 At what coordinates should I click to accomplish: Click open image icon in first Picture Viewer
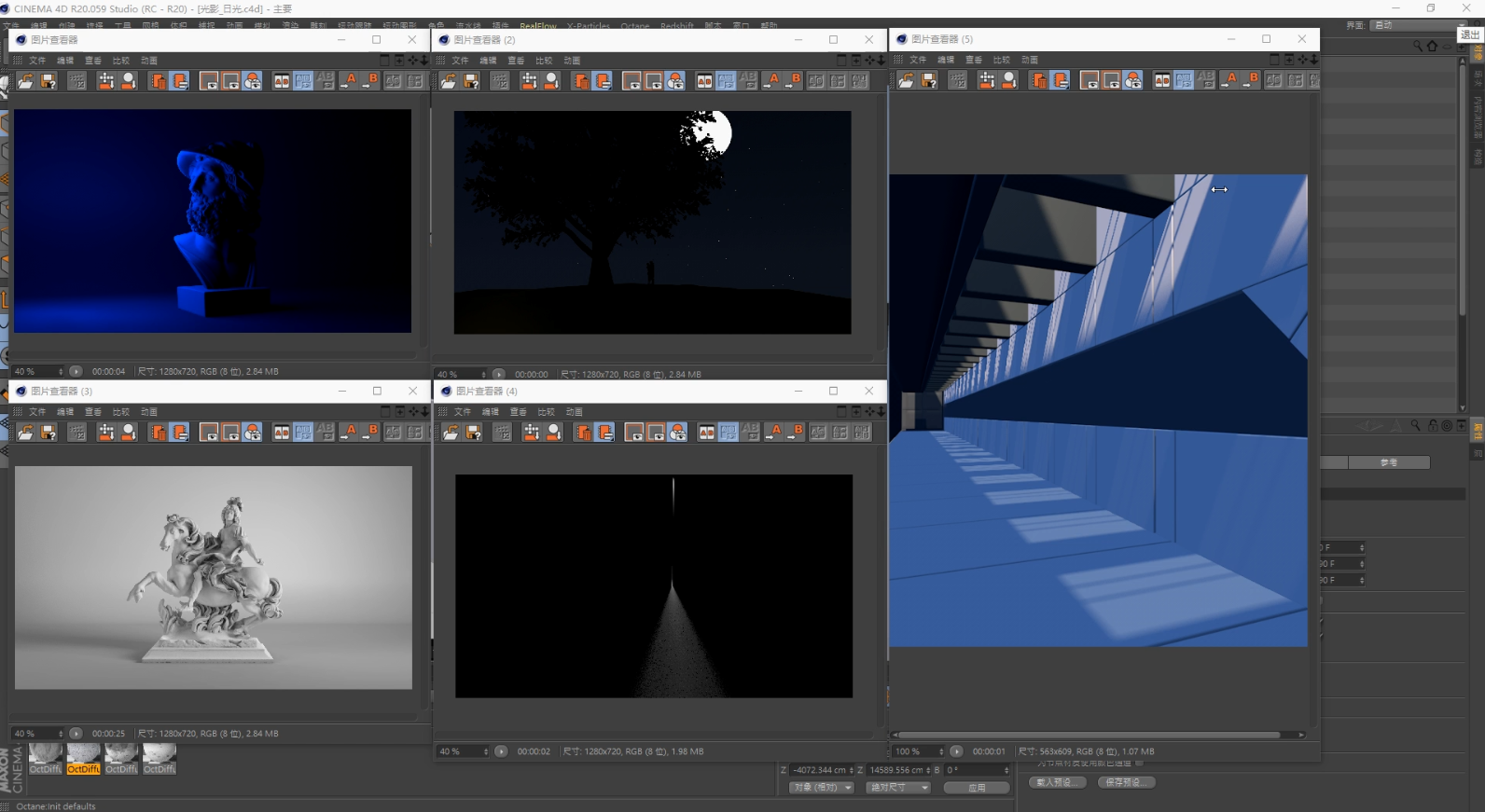click(25, 81)
